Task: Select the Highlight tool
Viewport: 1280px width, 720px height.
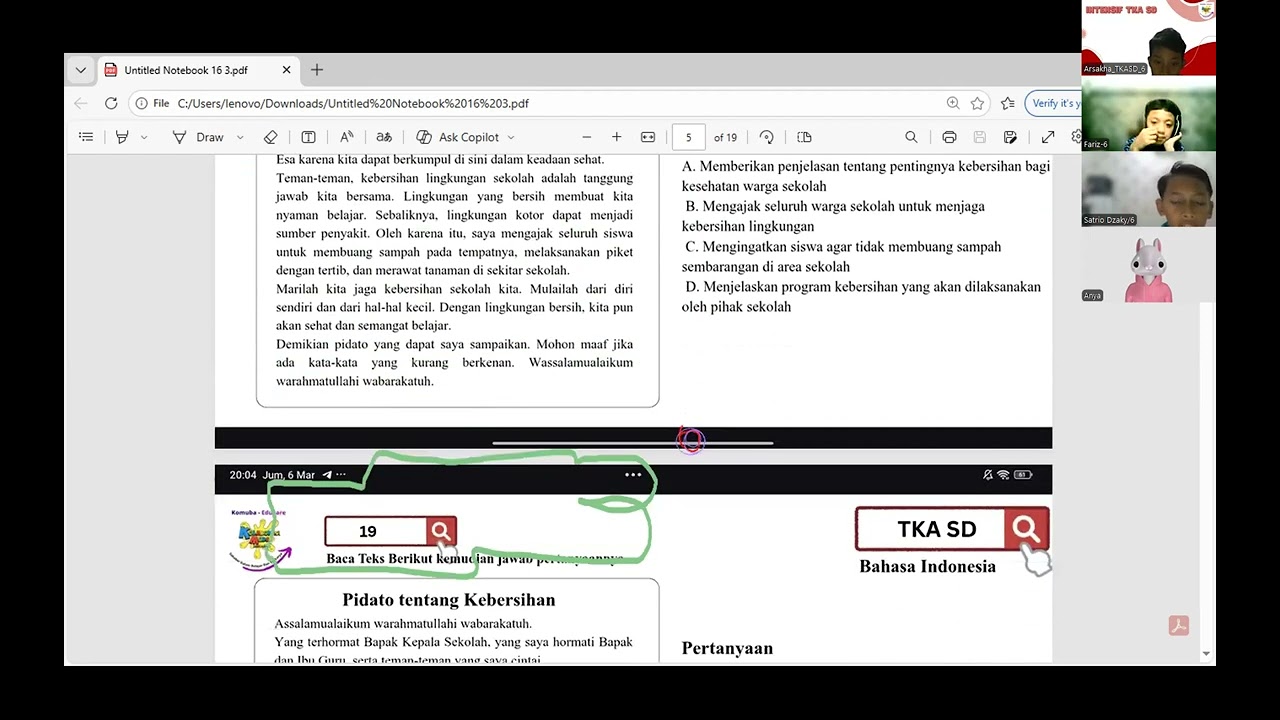Action: point(122,137)
